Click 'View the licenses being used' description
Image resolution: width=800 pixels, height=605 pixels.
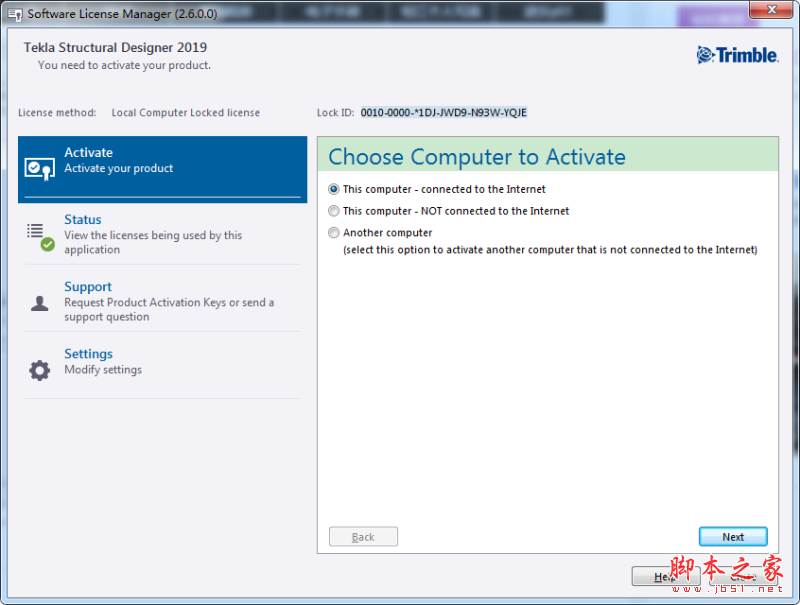tap(153, 242)
